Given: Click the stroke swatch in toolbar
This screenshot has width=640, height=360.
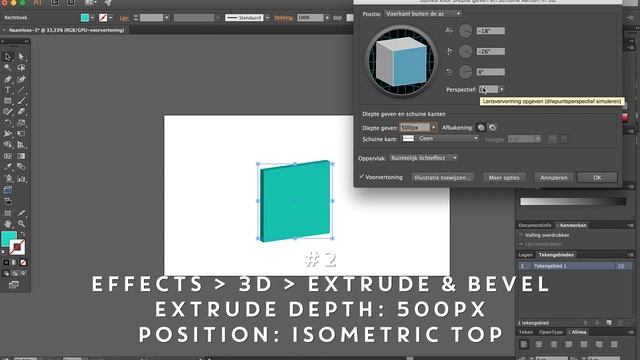Looking at the screenshot, I should [17, 247].
